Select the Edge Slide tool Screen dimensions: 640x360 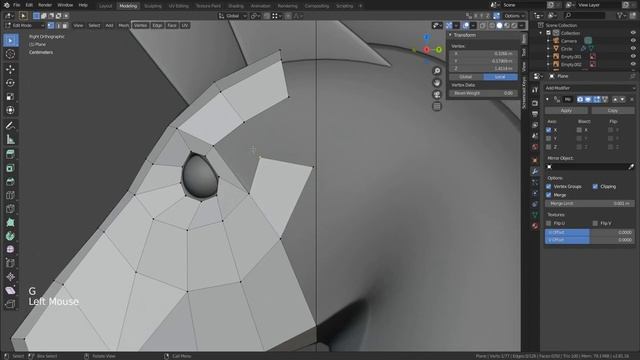tap(11, 263)
